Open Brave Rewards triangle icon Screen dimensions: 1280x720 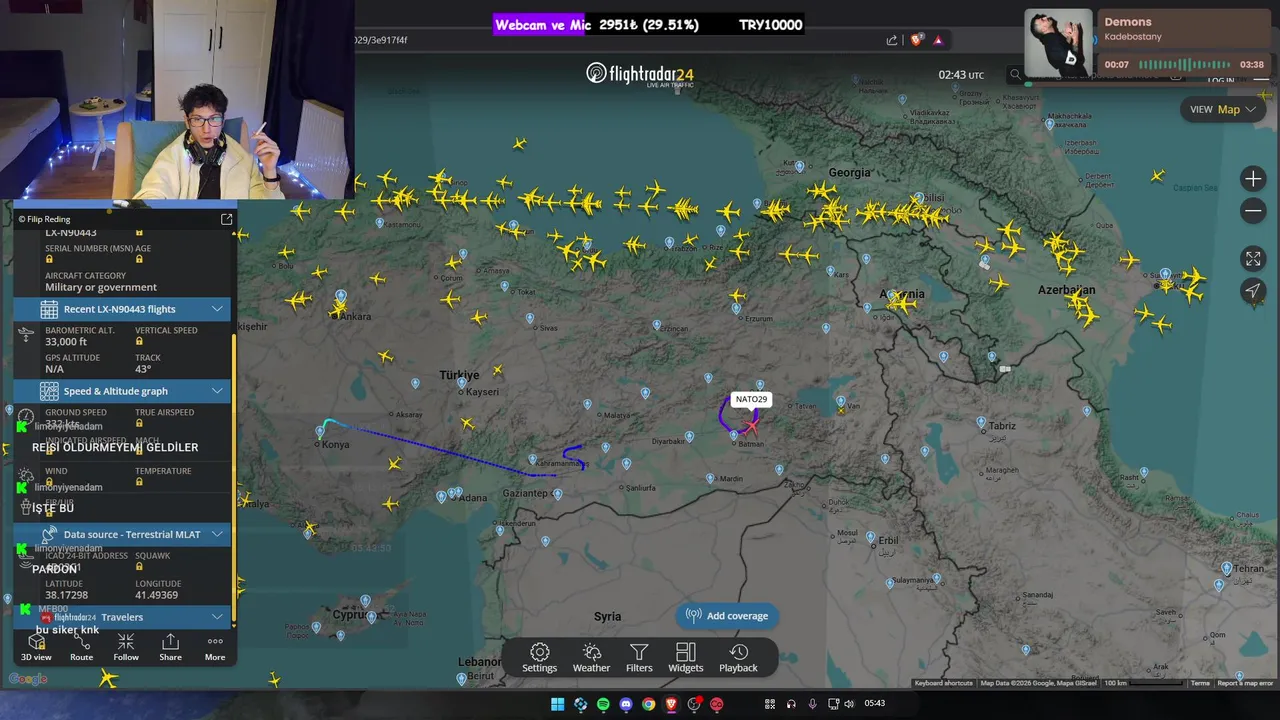click(x=938, y=40)
